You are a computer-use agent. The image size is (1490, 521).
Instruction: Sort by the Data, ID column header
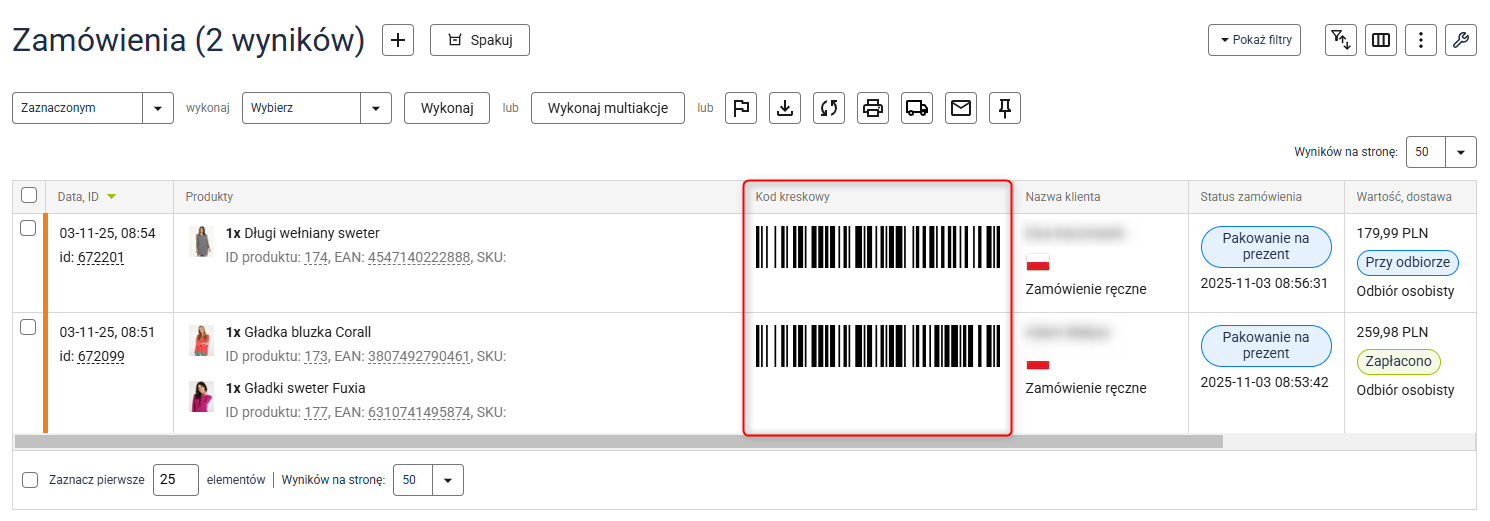[79, 197]
